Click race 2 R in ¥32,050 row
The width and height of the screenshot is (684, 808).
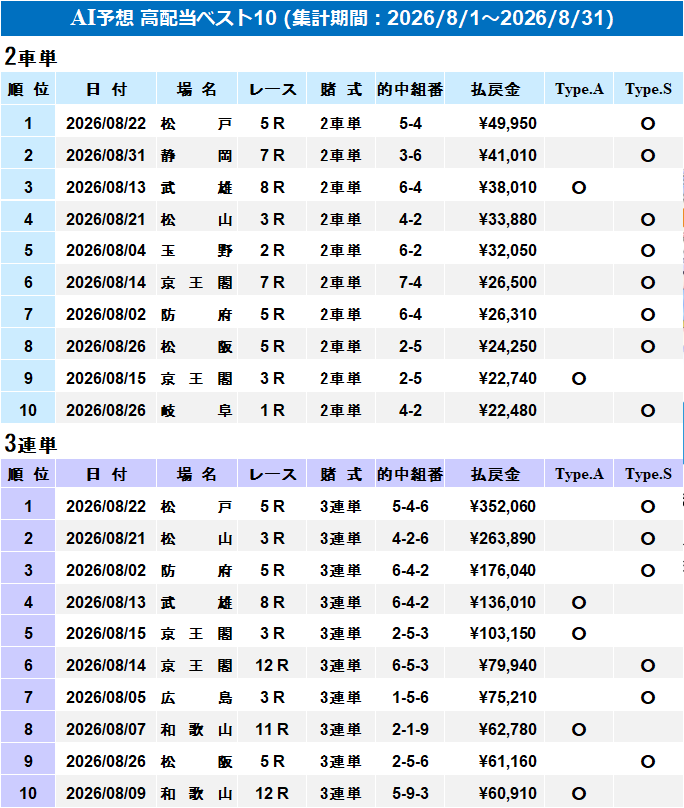[272, 250]
